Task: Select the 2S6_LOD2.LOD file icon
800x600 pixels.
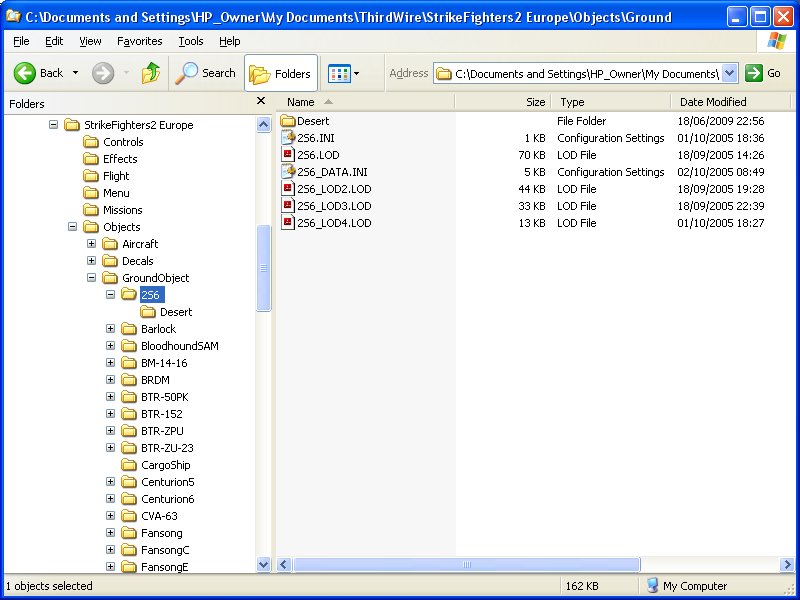Action: tap(288, 189)
